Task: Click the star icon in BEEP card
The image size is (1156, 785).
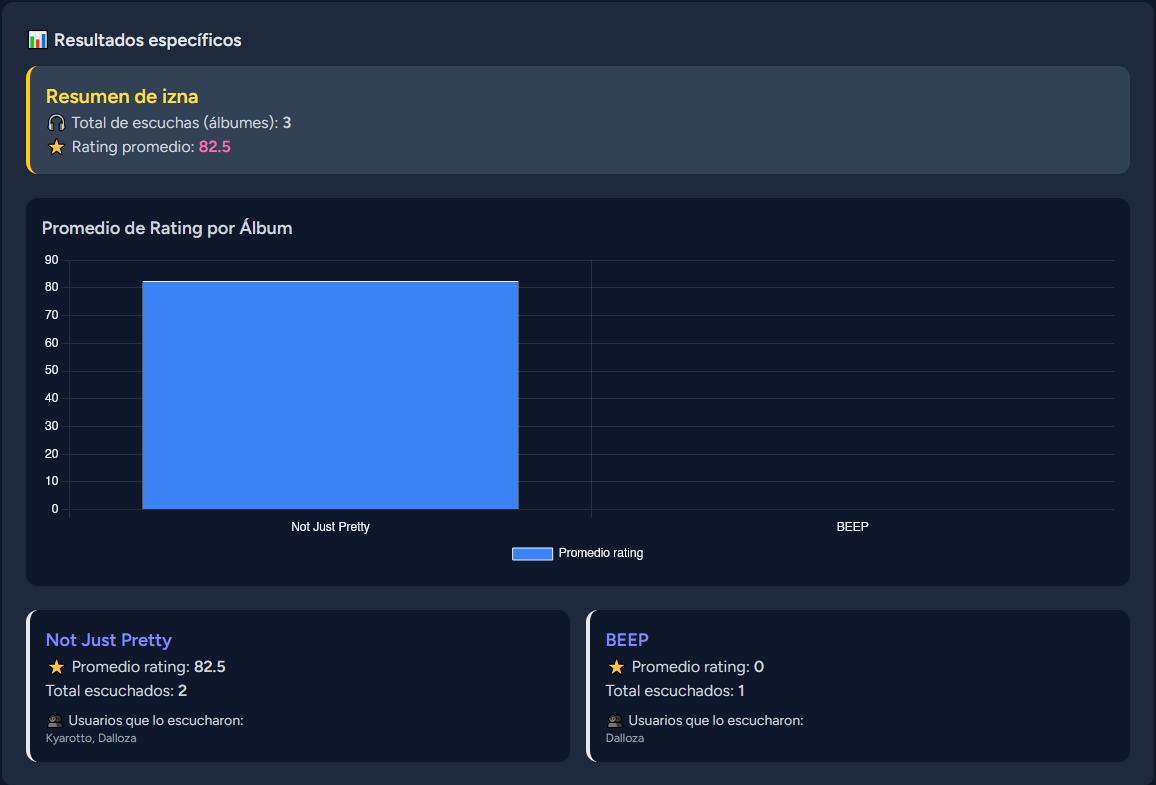Action: 616,667
